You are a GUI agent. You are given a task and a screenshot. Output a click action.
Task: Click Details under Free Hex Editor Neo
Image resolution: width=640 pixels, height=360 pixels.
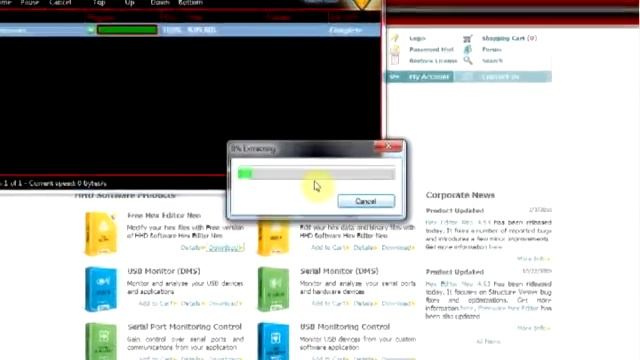click(x=193, y=248)
